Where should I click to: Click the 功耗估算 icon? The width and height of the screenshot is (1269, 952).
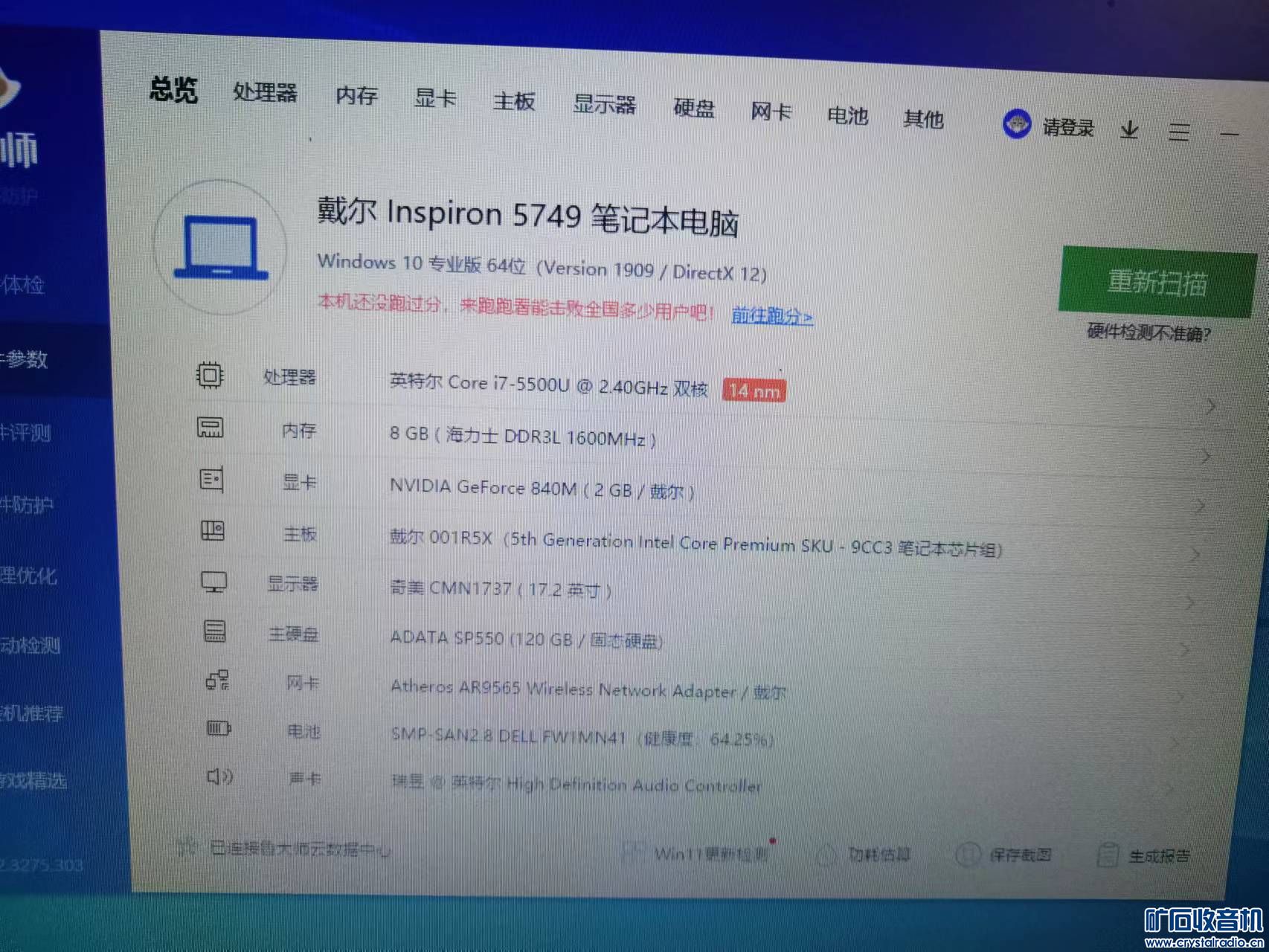click(826, 855)
